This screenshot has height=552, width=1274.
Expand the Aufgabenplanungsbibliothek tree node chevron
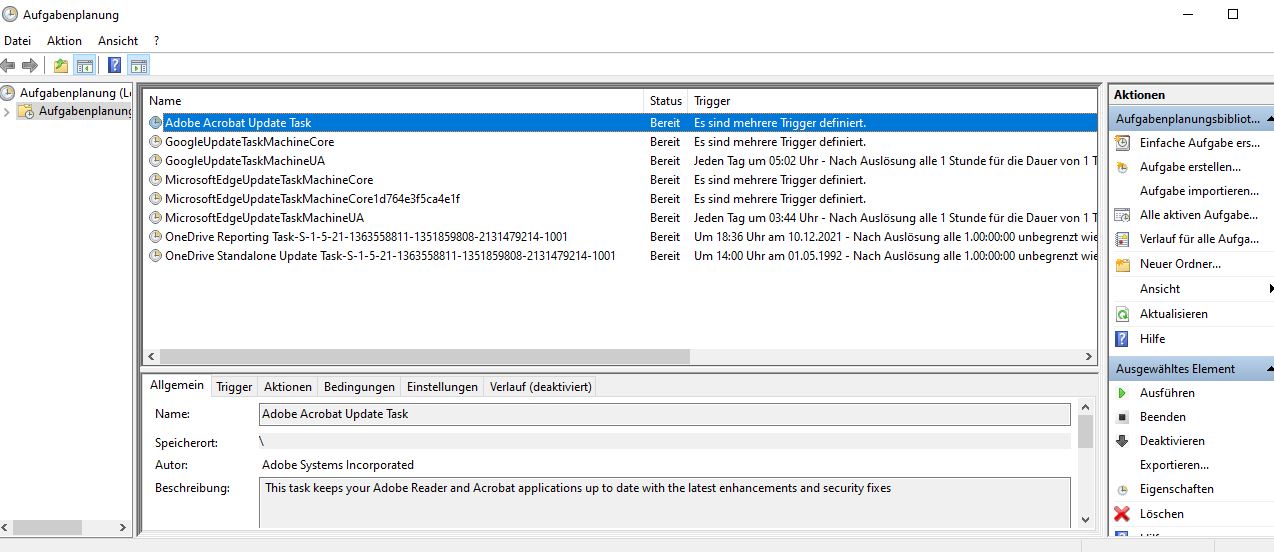pos(8,111)
